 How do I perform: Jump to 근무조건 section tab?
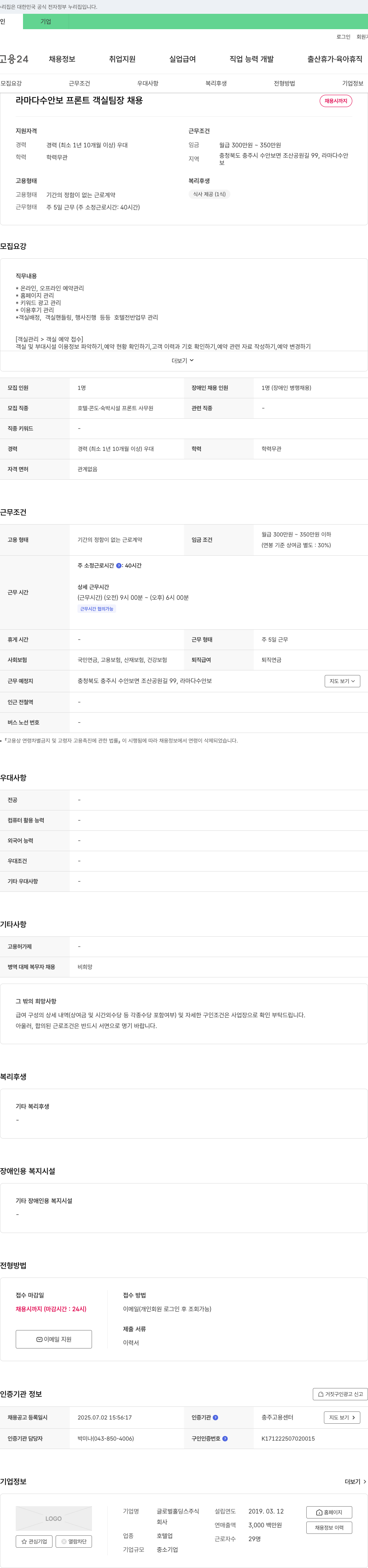tap(79, 83)
